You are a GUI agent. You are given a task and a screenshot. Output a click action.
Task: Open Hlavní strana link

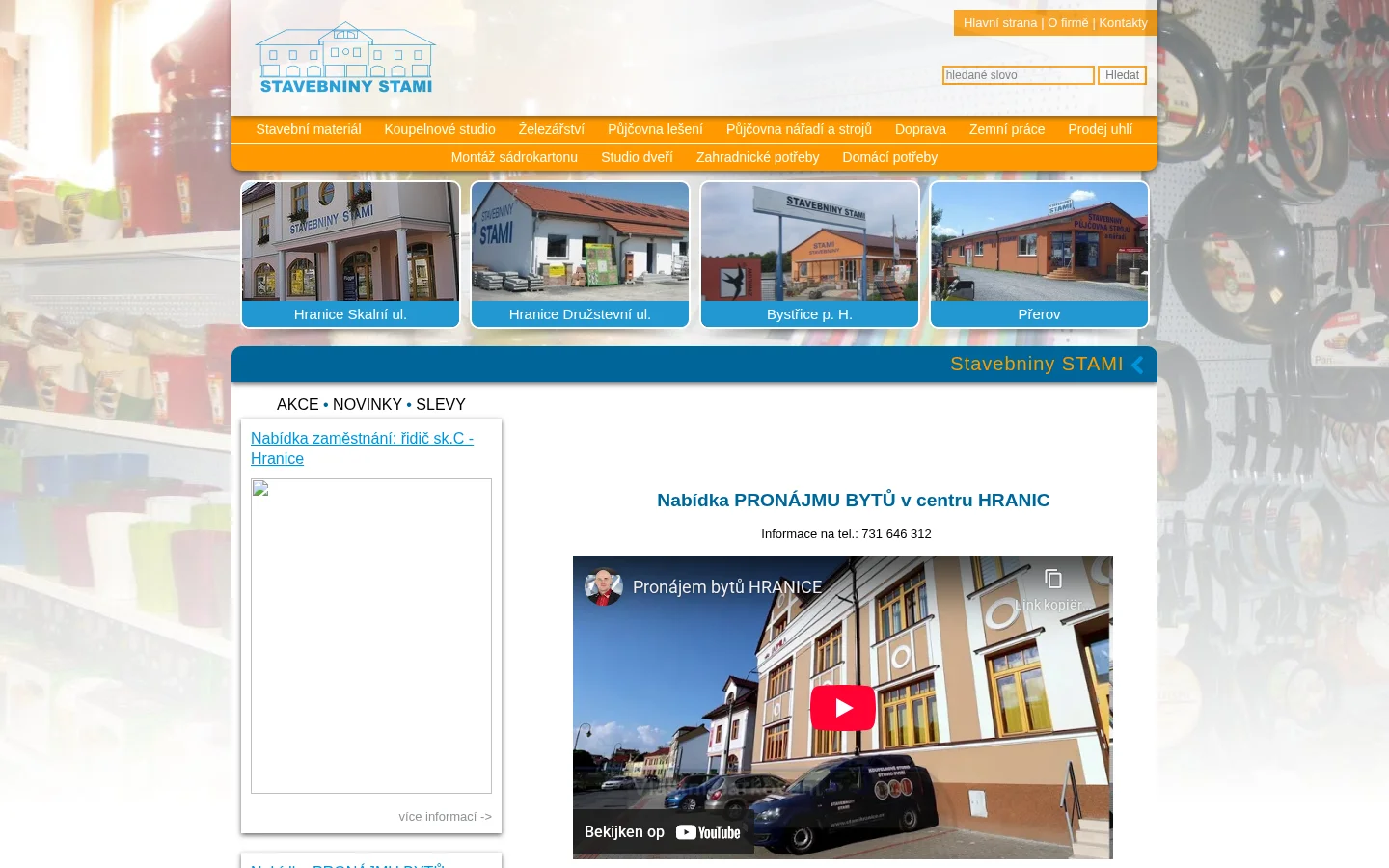pos(1000,23)
